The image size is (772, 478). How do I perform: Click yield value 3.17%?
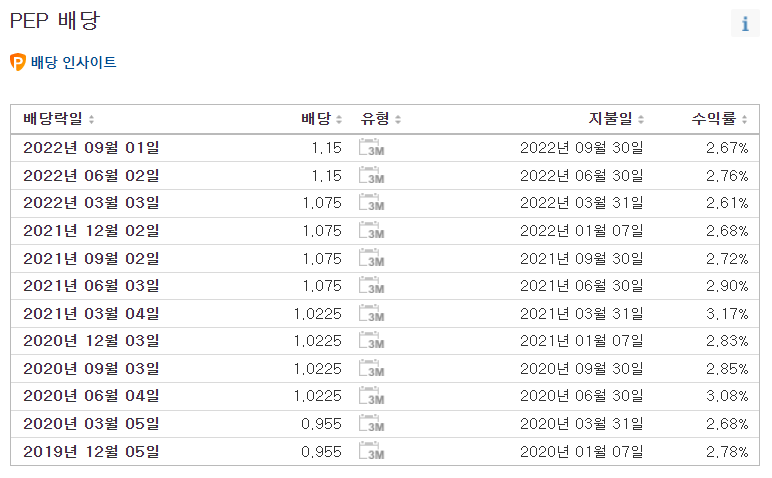pos(727,314)
